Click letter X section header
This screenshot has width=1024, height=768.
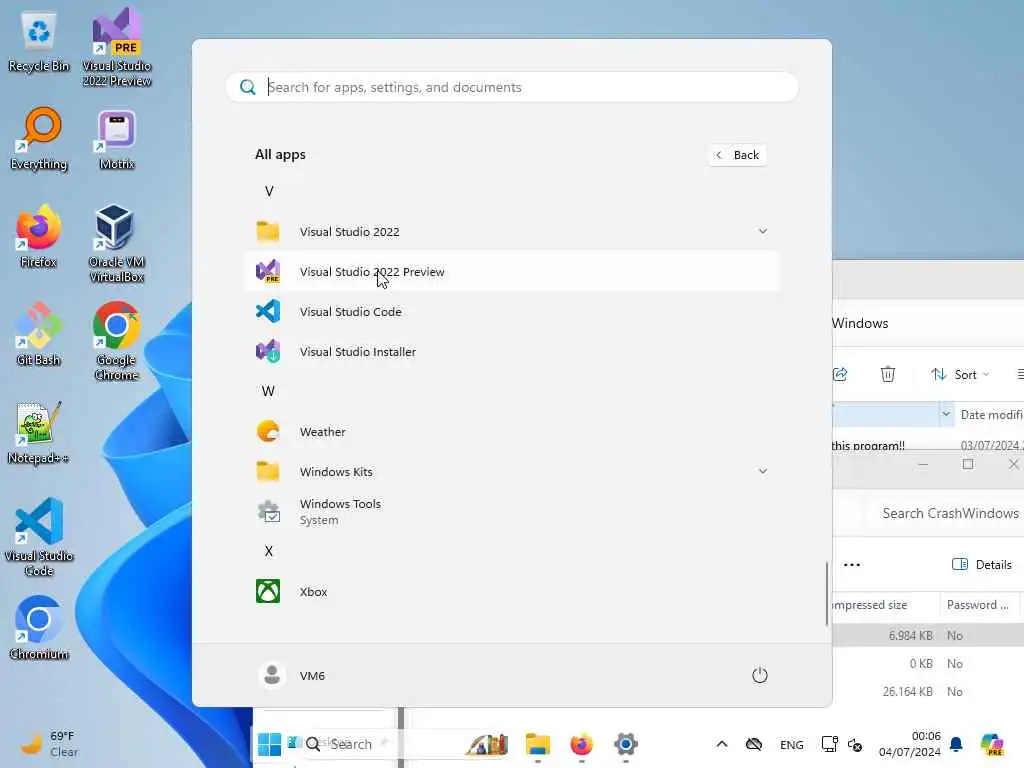[x=268, y=551]
